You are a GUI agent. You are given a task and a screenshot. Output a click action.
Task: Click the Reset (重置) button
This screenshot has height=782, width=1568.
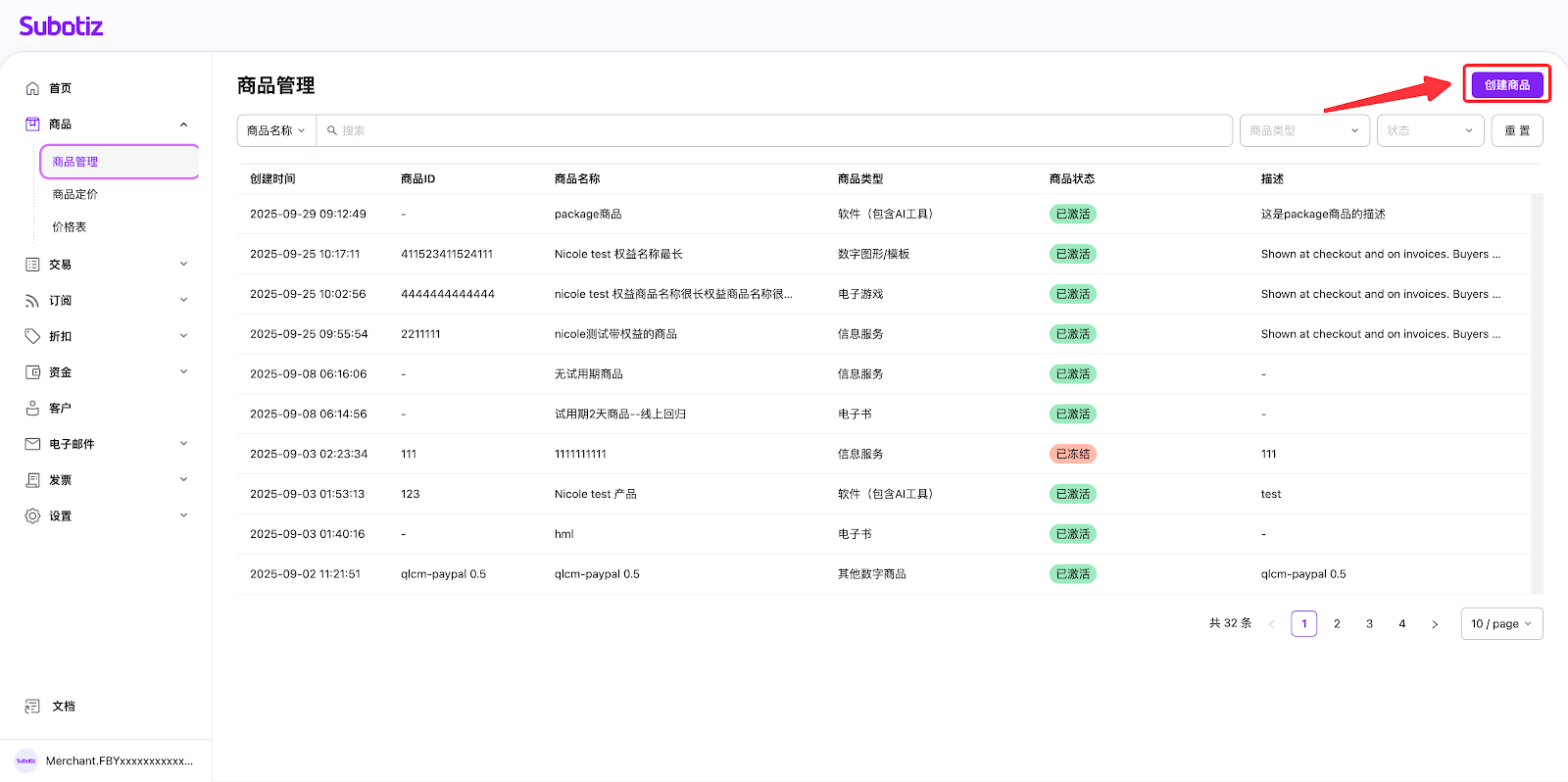(x=1516, y=130)
